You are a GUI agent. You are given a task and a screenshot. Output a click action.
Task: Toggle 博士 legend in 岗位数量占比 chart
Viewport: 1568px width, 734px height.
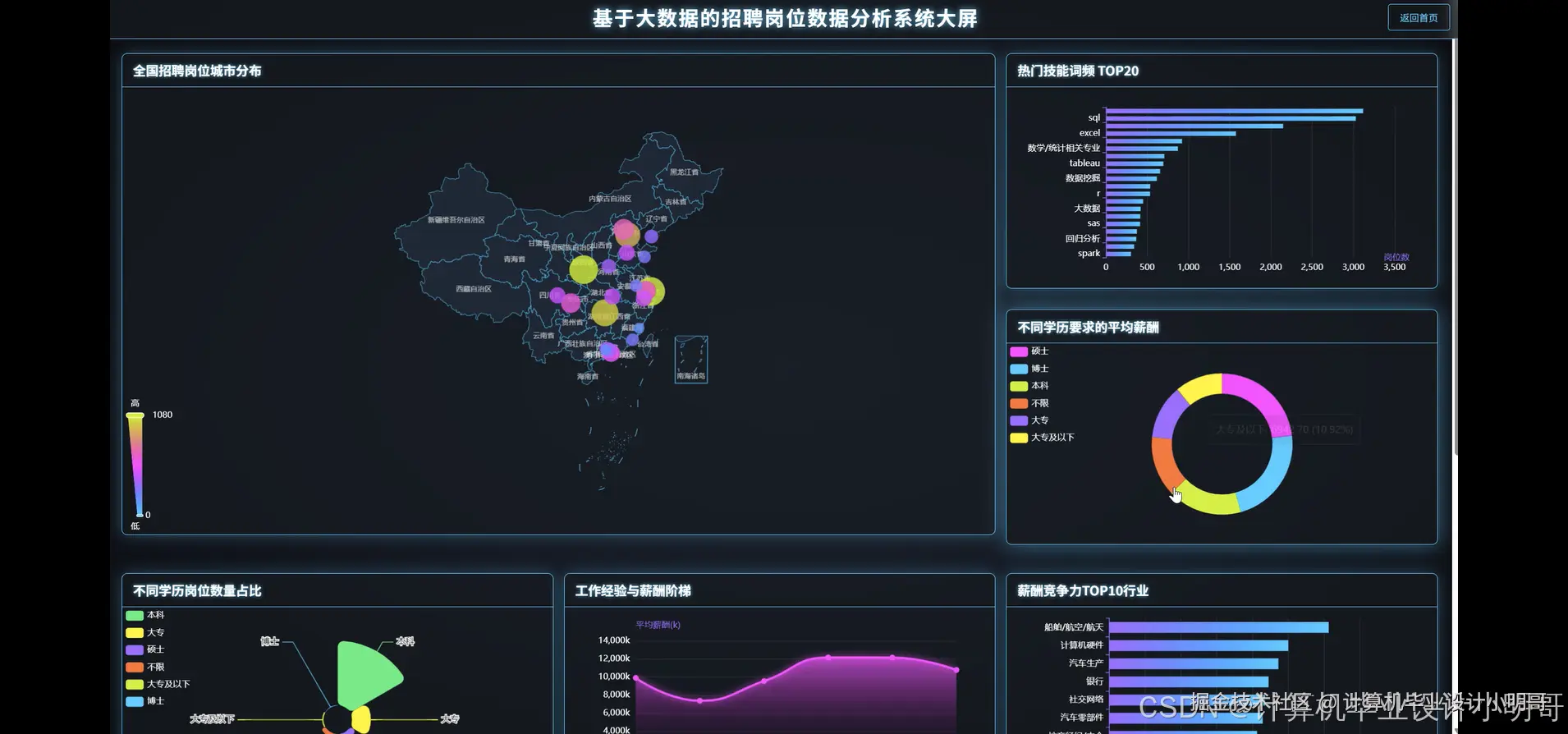pos(145,701)
